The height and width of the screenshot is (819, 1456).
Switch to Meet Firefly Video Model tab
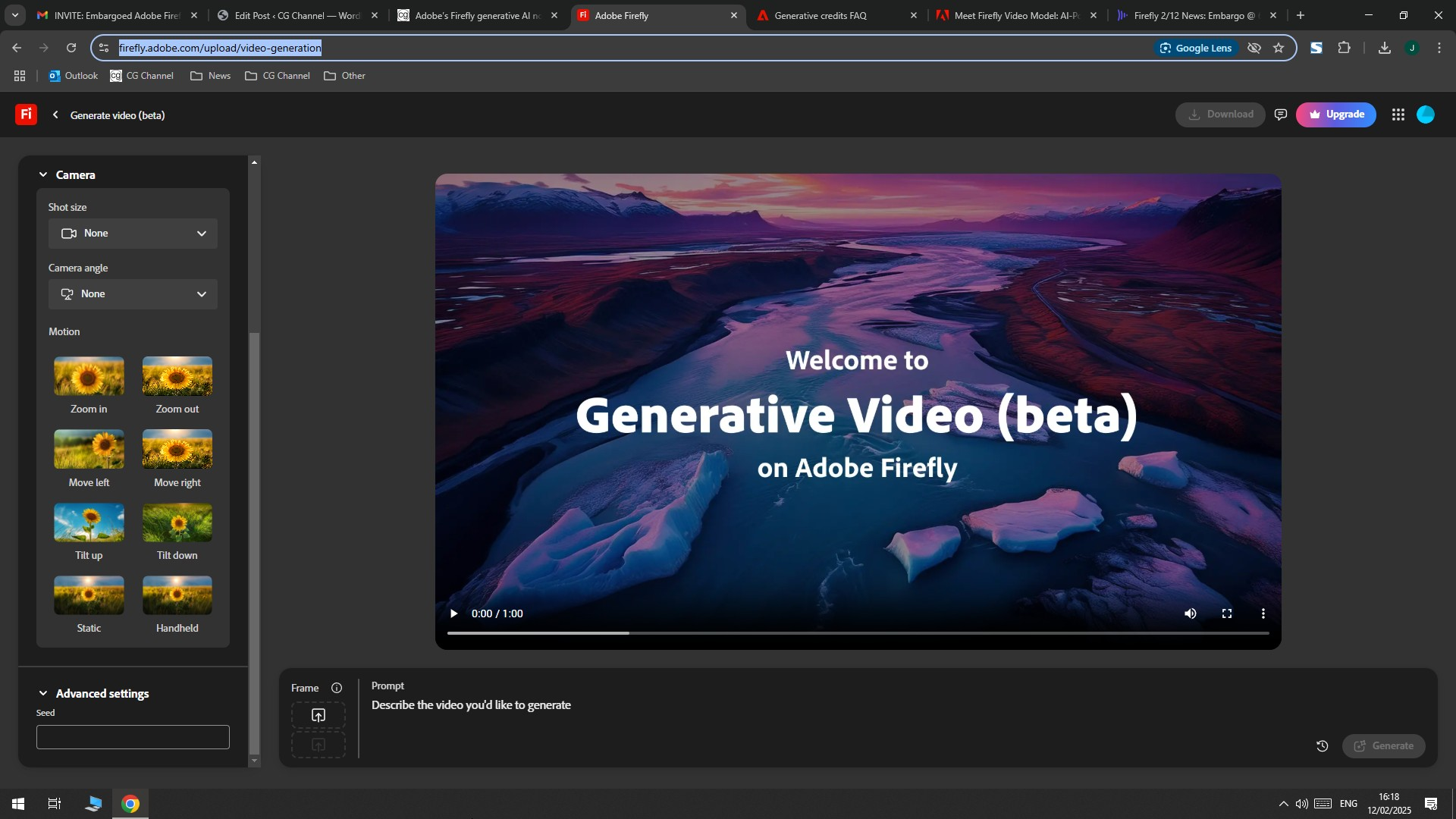tap(1016, 15)
